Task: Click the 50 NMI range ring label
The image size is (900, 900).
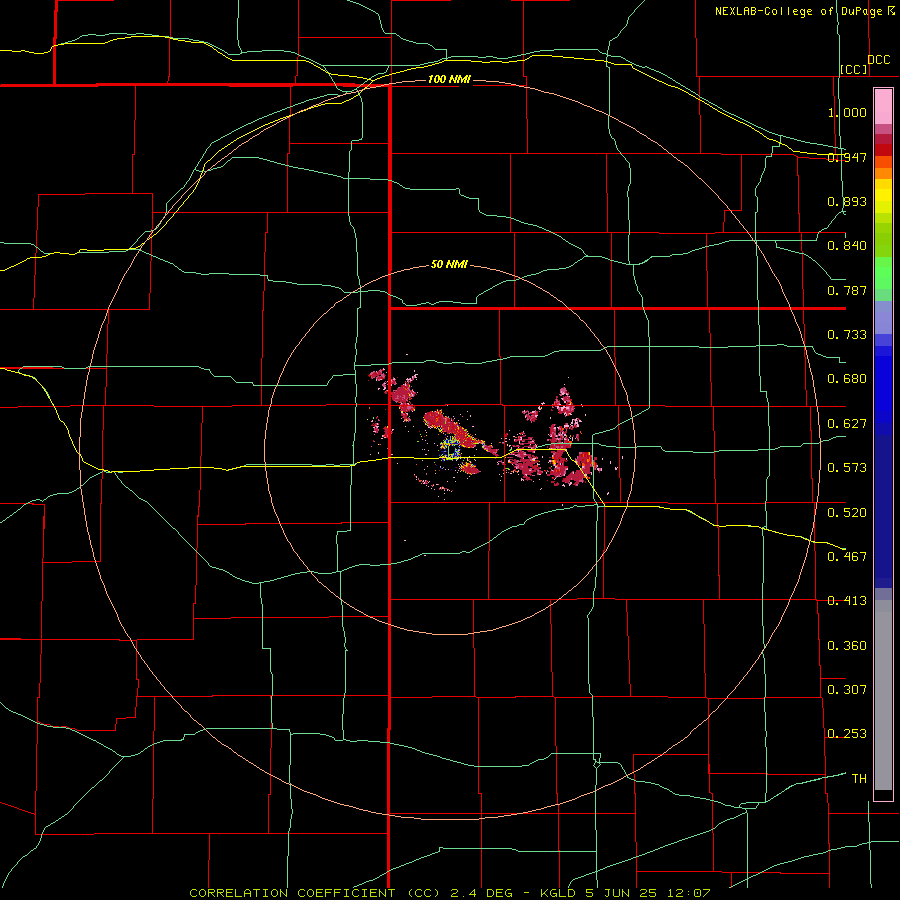Action: tap(449, 264)
